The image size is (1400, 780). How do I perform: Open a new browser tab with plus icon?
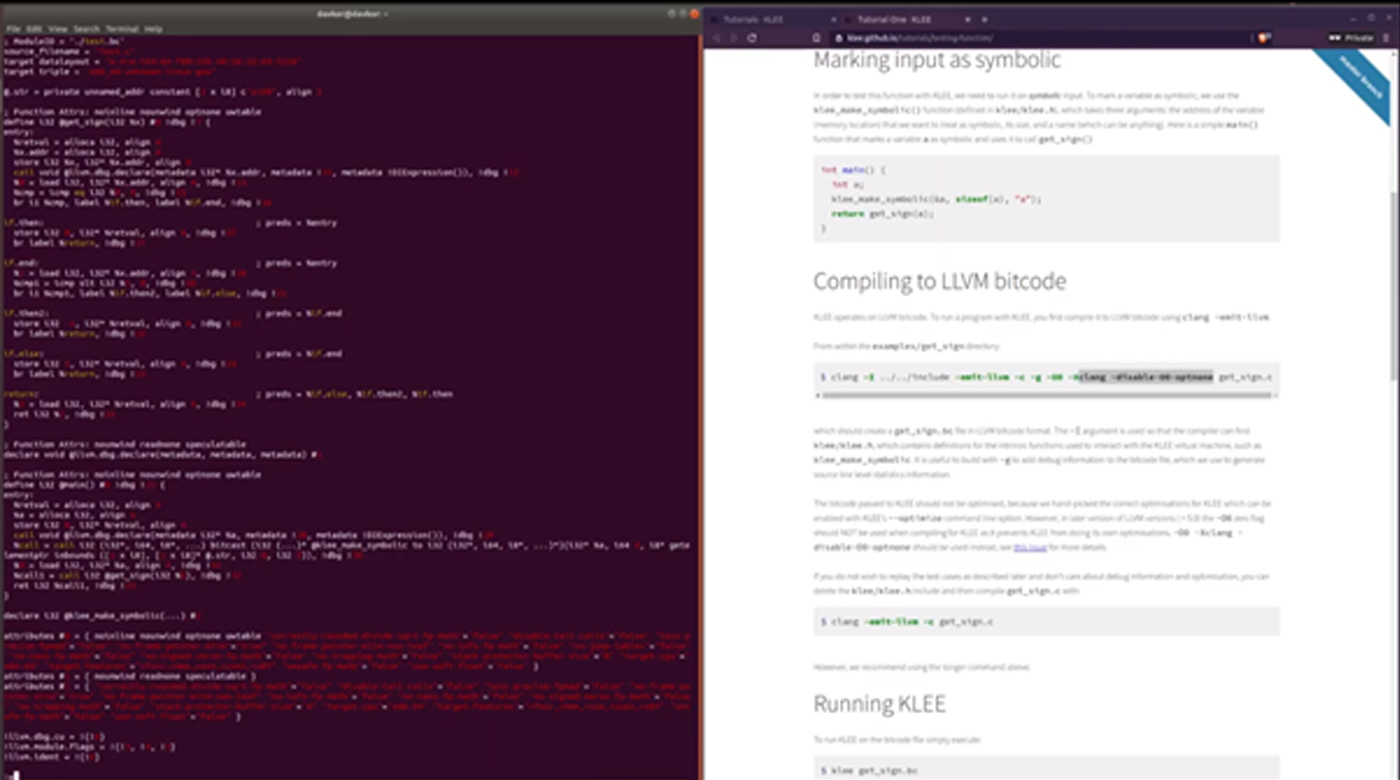[x=984, y=19]
